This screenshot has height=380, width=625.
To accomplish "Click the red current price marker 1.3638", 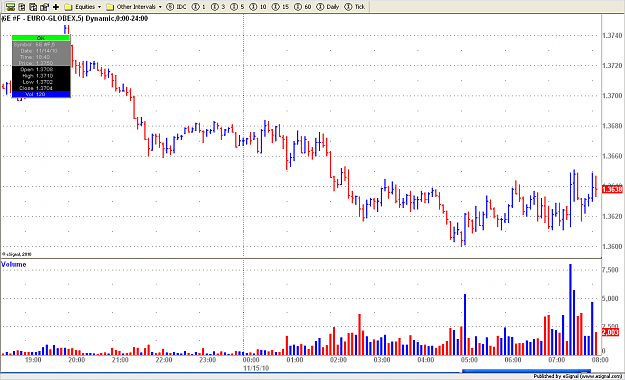I will tap(612, 189).
